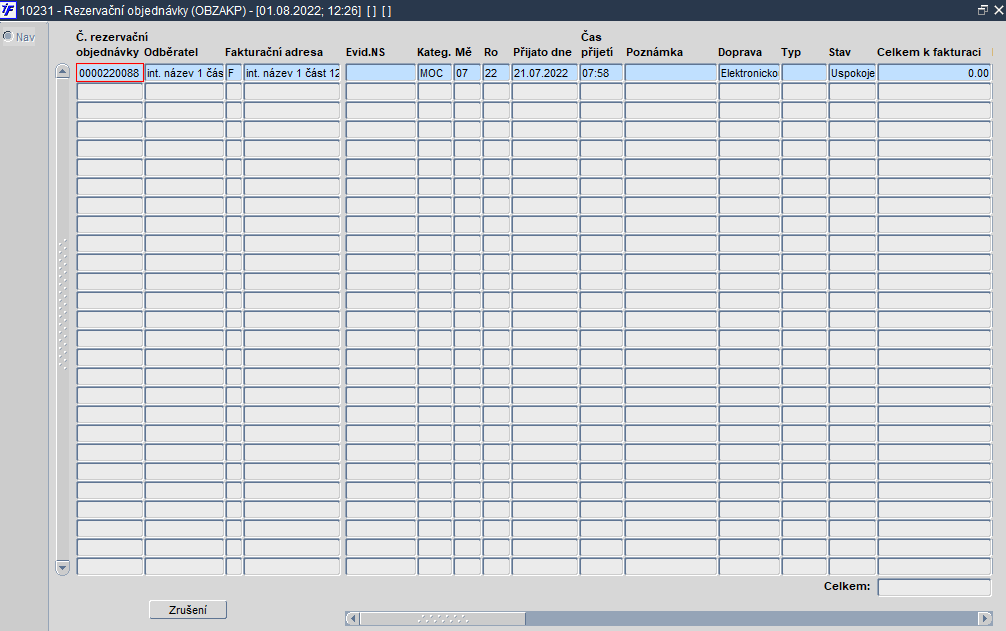Click the Čas přijetí column header
Screen dimensions: 1006x631
point(597,44)
